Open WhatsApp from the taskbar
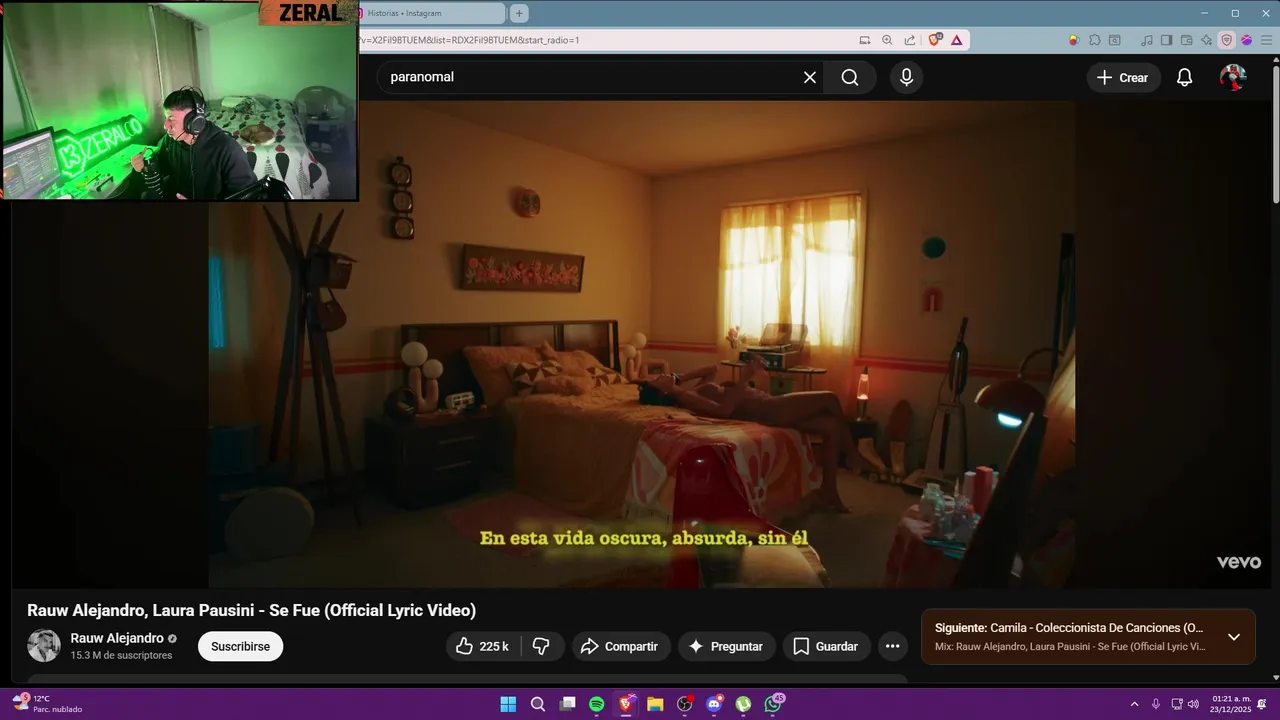Viewport: 1280px width, 720px height. 774,704
